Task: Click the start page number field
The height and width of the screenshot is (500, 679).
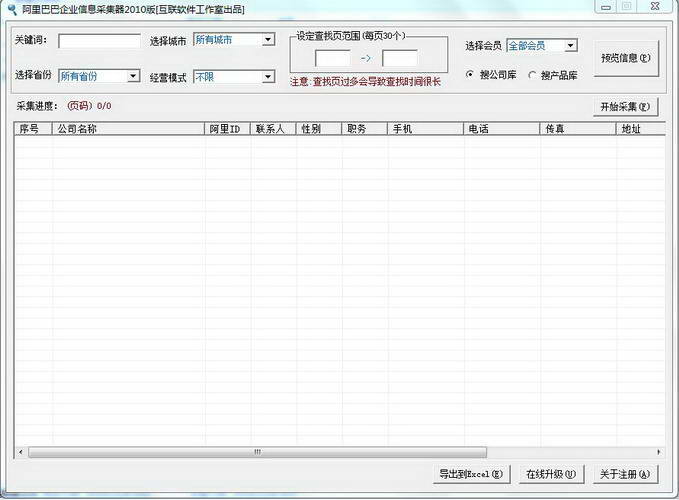Action: [333, 58]
